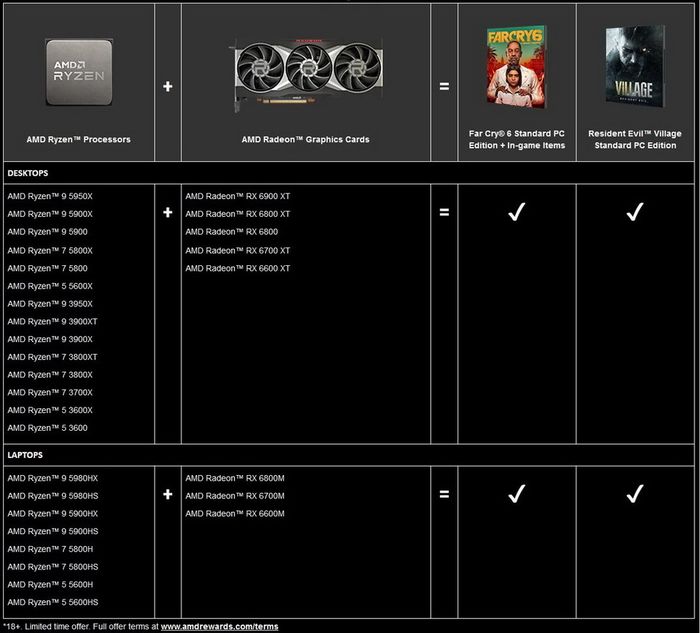Click the AMD Ryzen processor chip image
The height and width of the screenshot is (633, 700).
[x=77, y=72]
